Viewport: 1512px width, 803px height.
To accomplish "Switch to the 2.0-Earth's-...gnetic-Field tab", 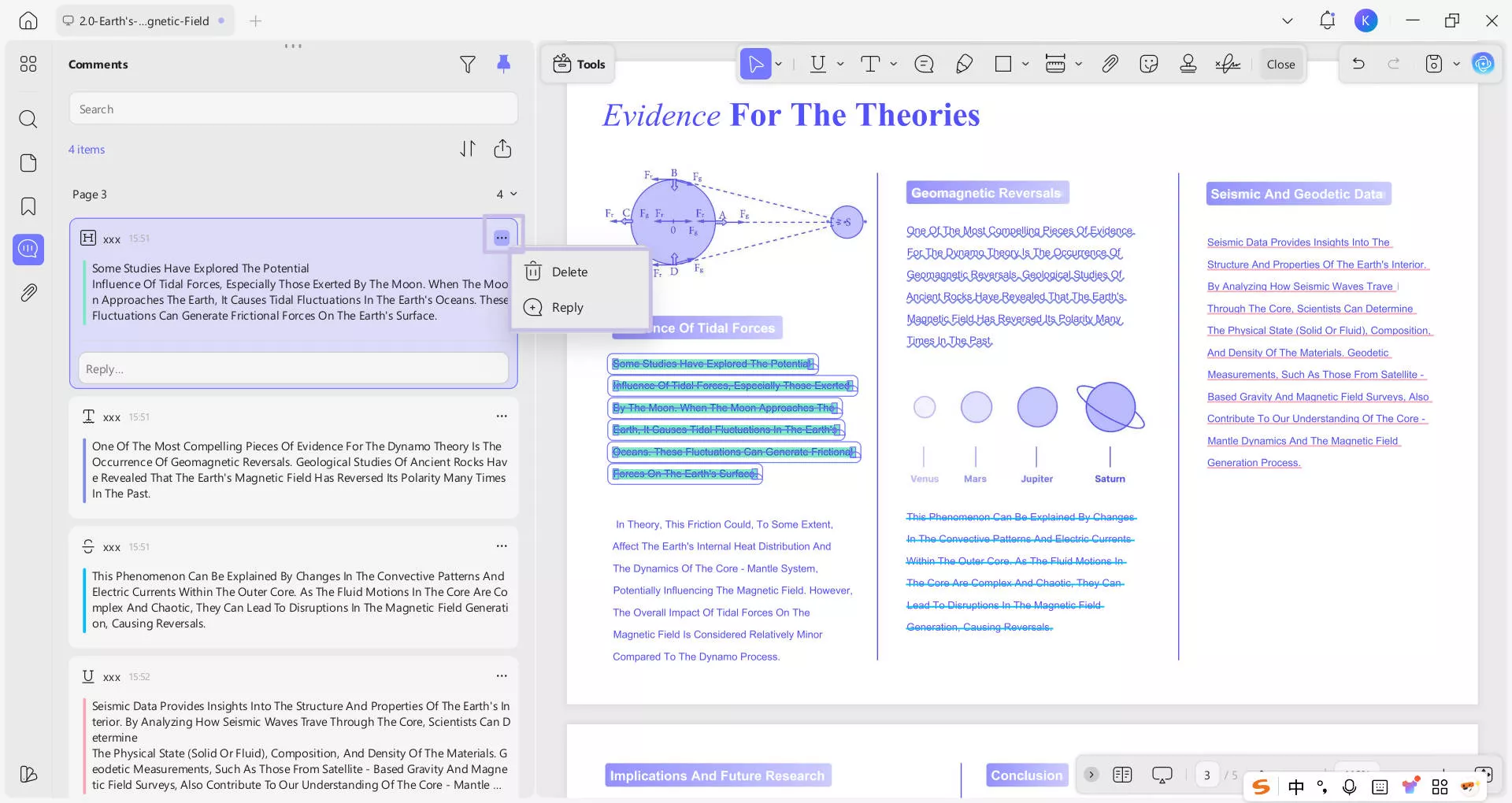I will pyautogui.click(x=146, y=21).
